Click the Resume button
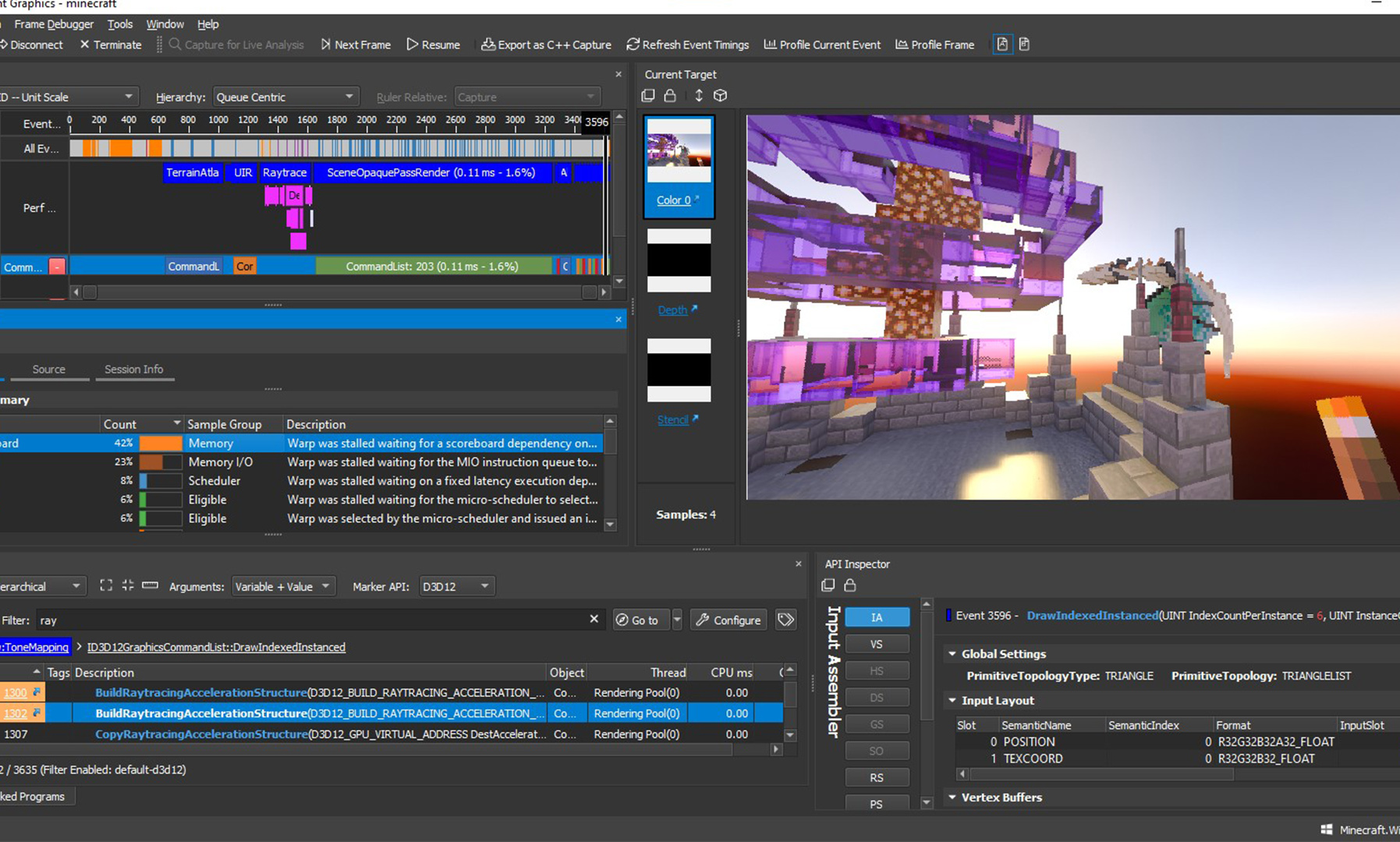 coord(434,44)
